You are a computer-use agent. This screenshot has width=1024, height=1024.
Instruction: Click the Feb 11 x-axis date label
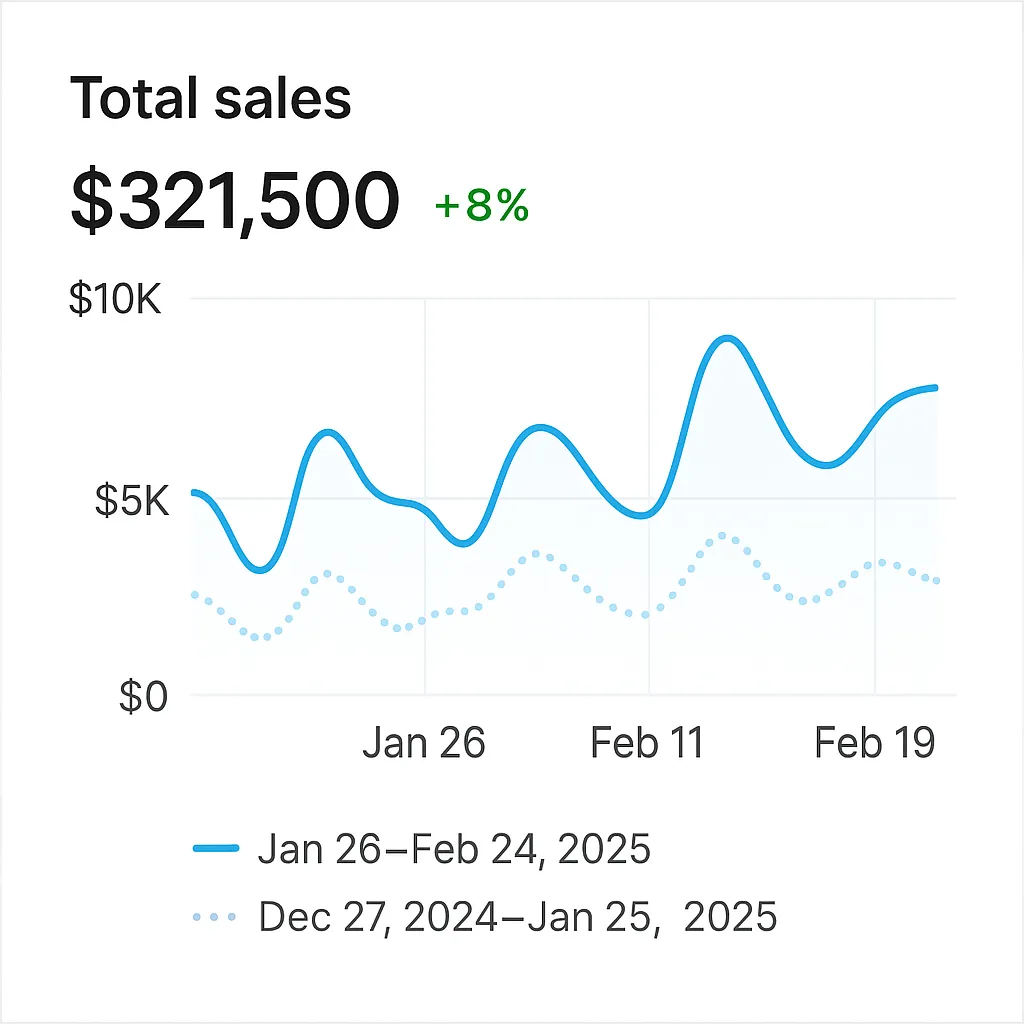648,744
